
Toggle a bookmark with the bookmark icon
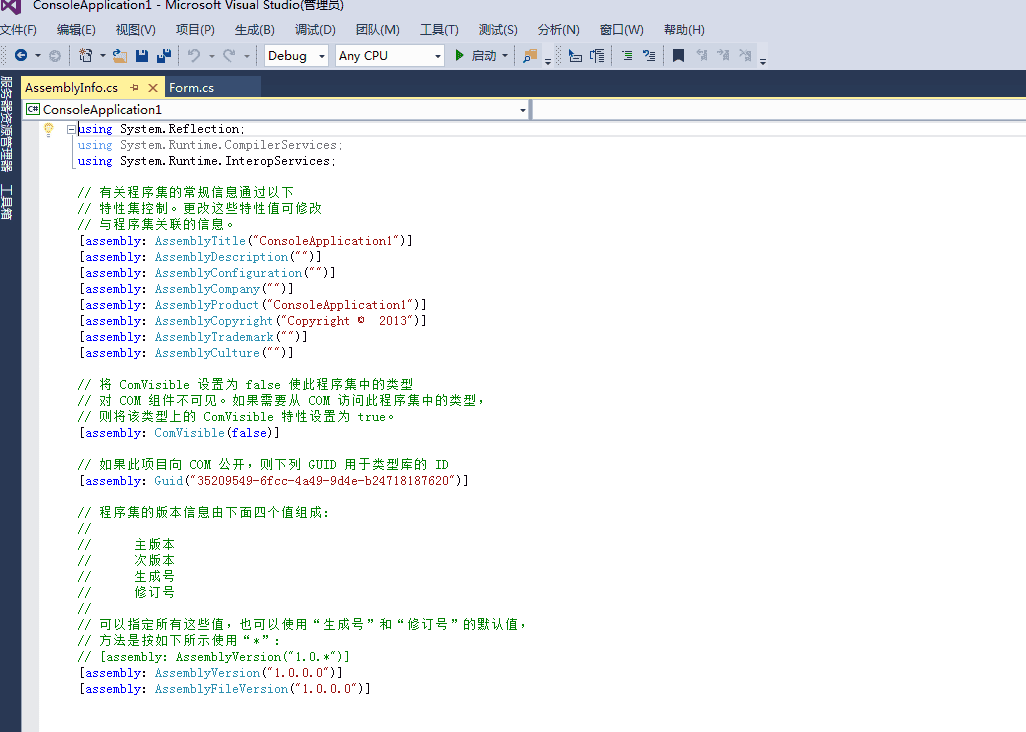[679, 56]
